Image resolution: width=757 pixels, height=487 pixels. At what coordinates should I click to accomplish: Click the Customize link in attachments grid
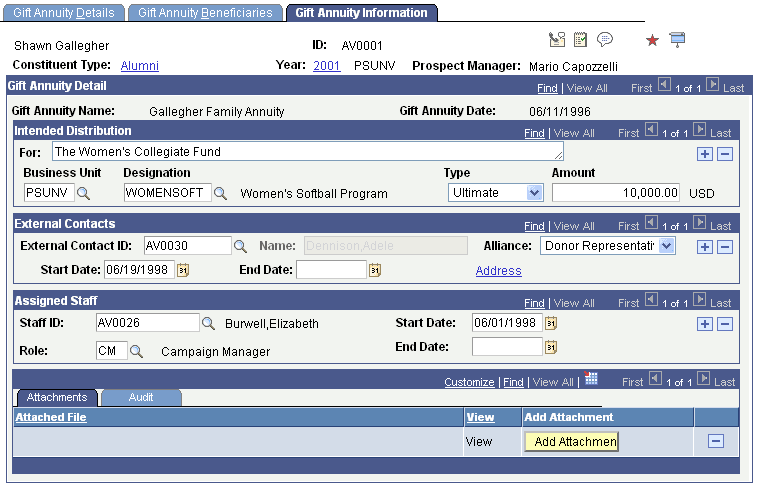[x=469, y=382]
